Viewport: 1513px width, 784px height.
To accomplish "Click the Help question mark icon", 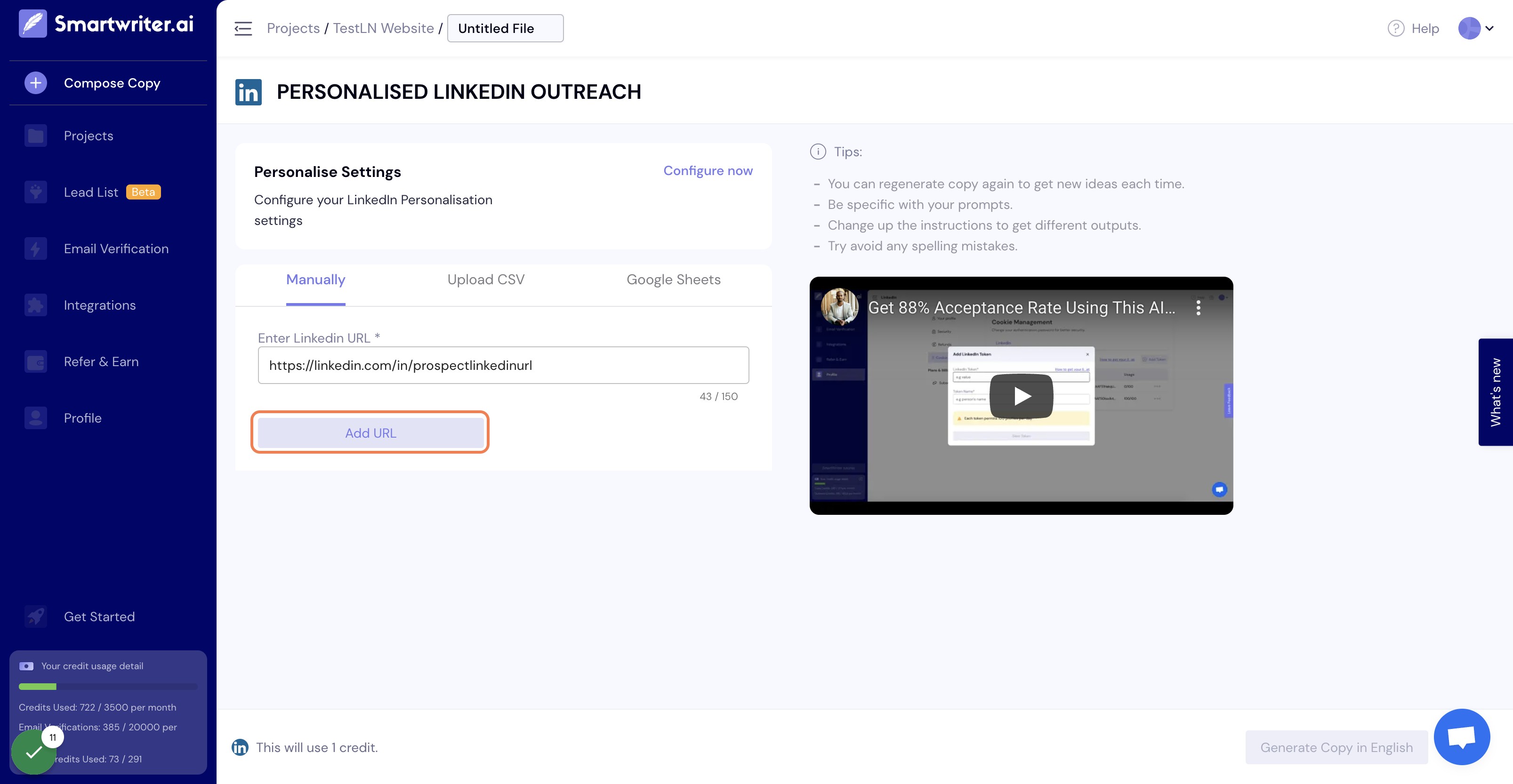I will tap(1395, 28).
